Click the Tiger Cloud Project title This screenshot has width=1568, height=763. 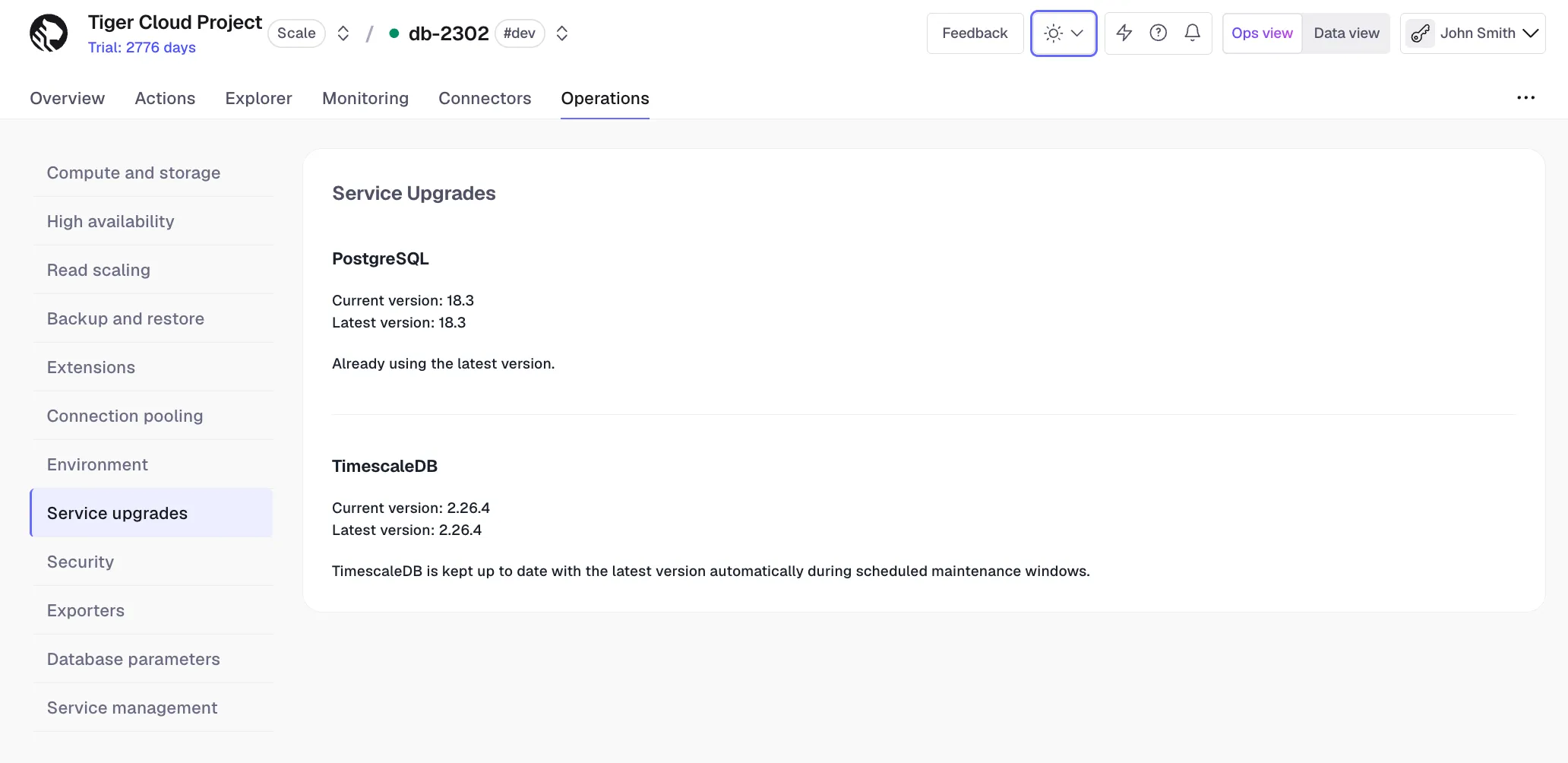[x=175, y=22]
